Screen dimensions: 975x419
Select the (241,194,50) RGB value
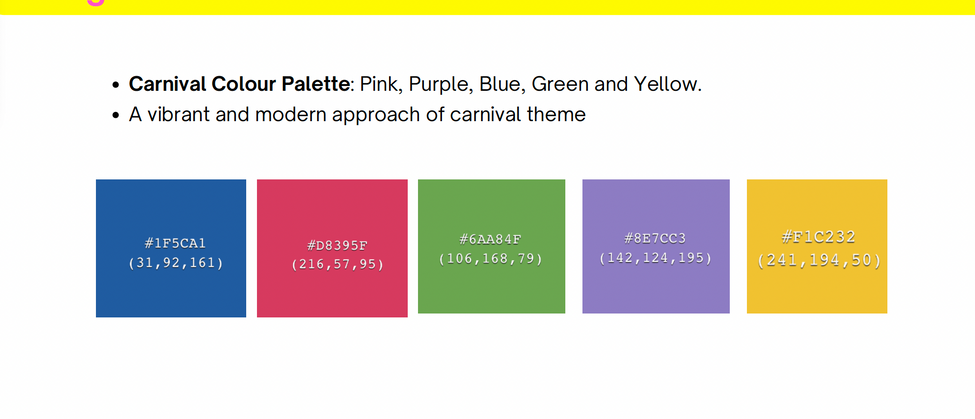point(818,260)
